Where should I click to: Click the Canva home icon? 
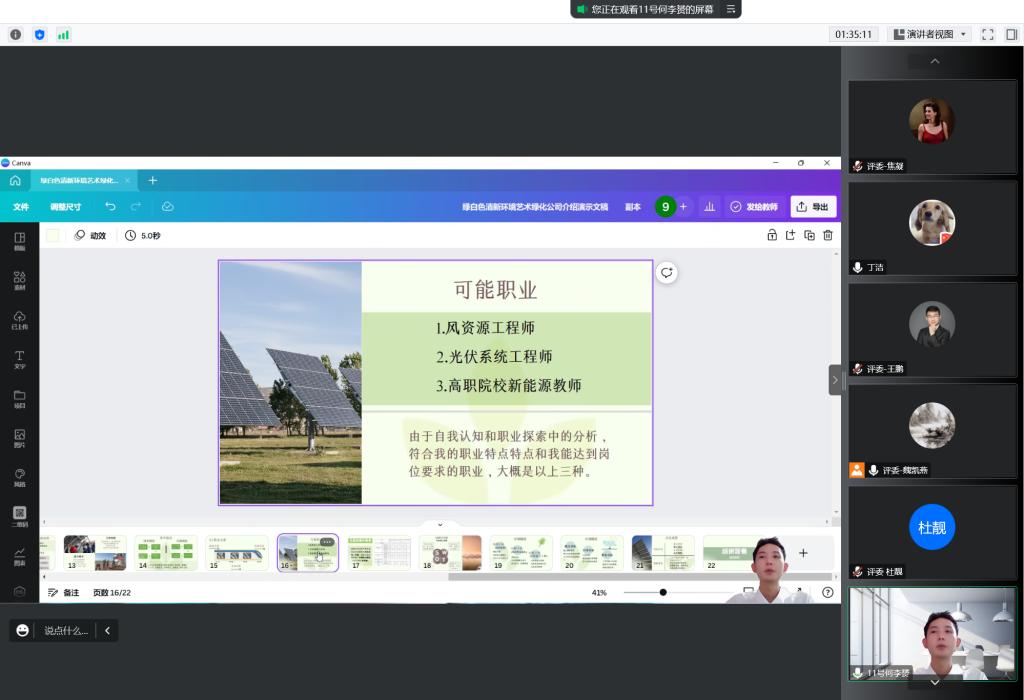coord(15,180)
